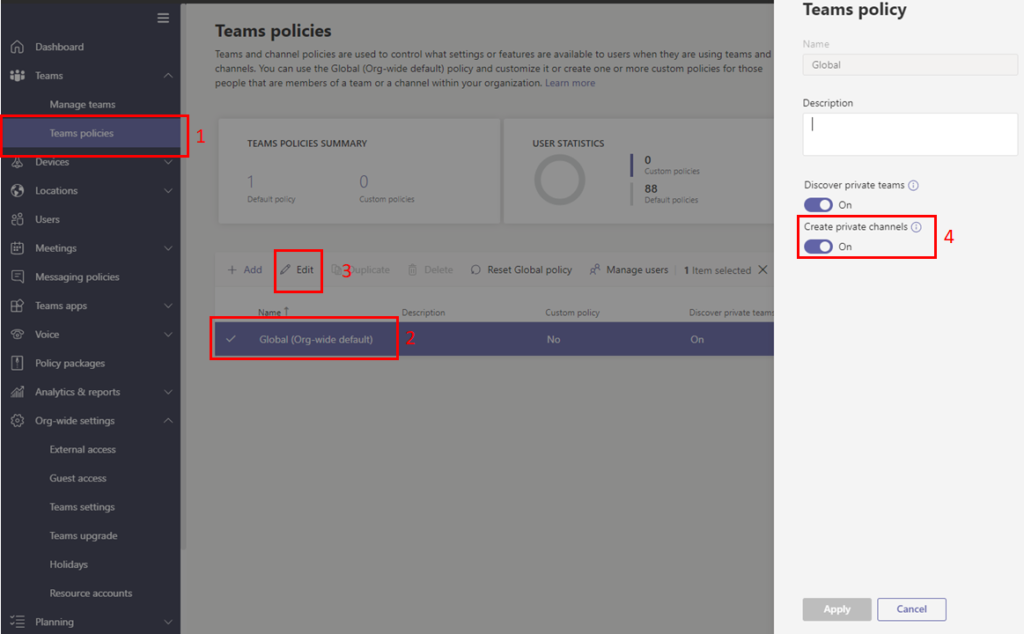The image size is (1024, 634).
Task: Open External access settings
Action: (x=82, y=449)
